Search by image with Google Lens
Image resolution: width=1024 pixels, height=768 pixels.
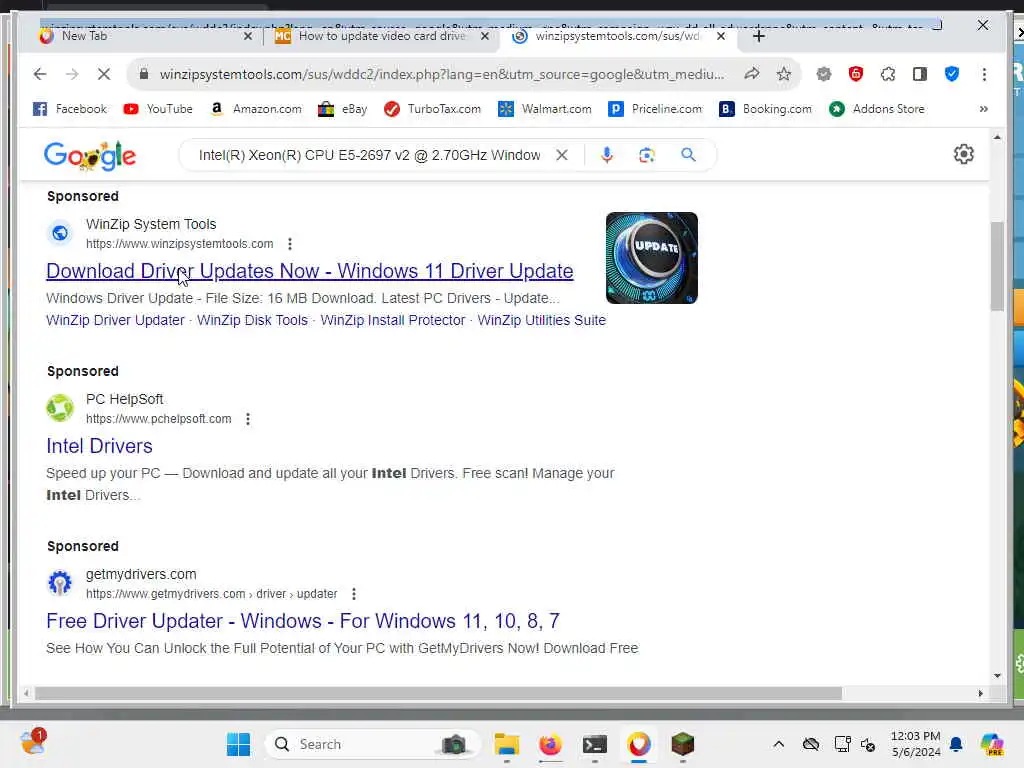tap(647, 155)
